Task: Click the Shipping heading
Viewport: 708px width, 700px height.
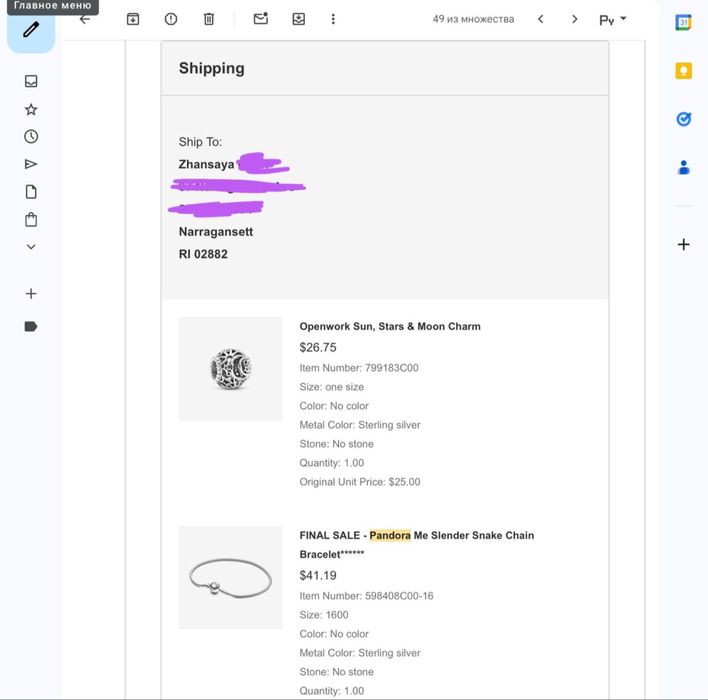Action: click(211, 68)
